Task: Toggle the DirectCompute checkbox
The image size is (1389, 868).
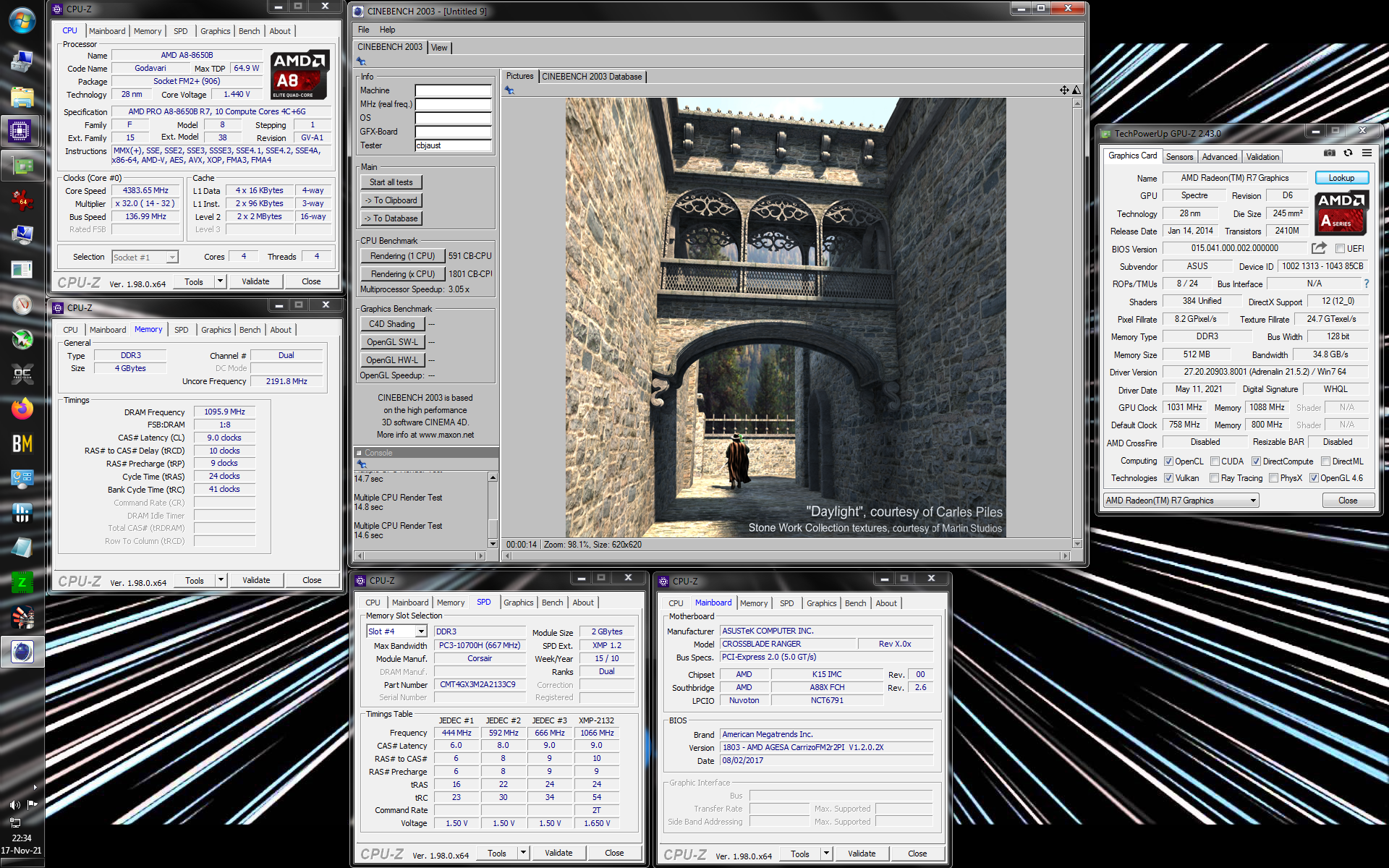Action: pyautogui.click(x=1256, y=461)
